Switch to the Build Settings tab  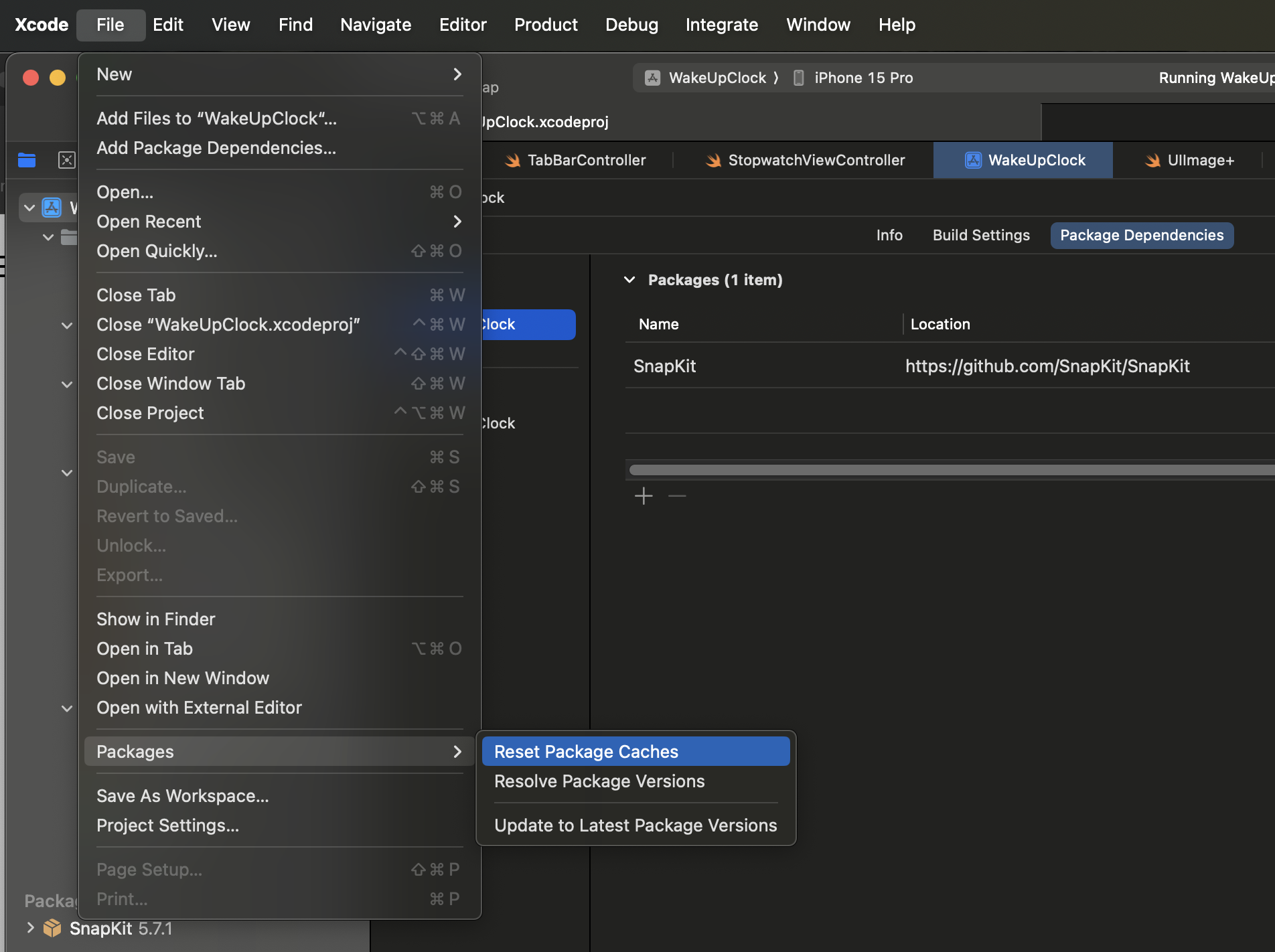981,235
